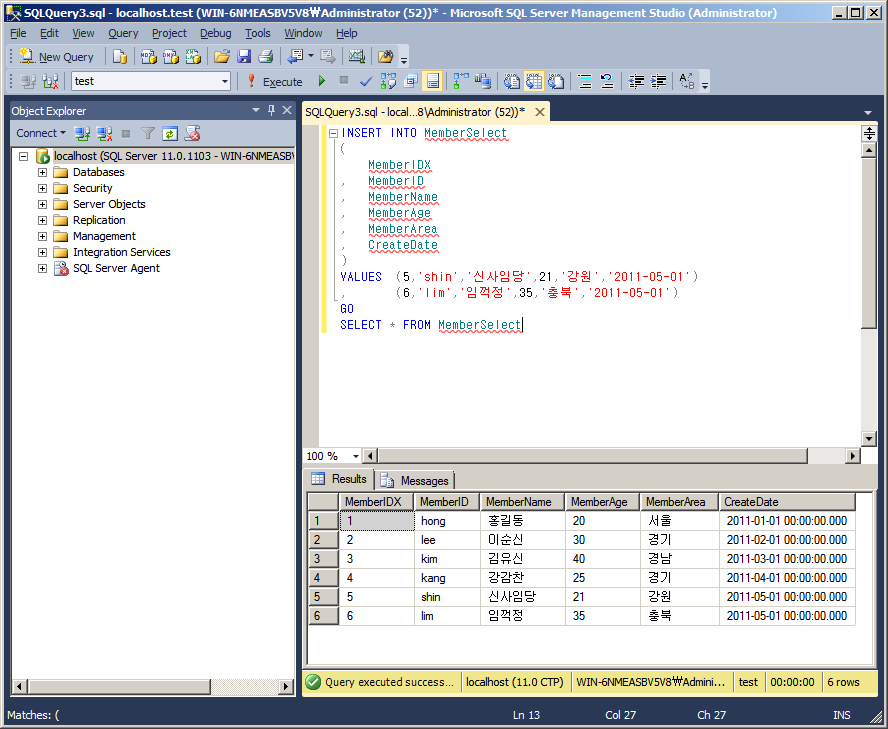
Task: Click the MemberName column header
Action: [x=522, y=502]
